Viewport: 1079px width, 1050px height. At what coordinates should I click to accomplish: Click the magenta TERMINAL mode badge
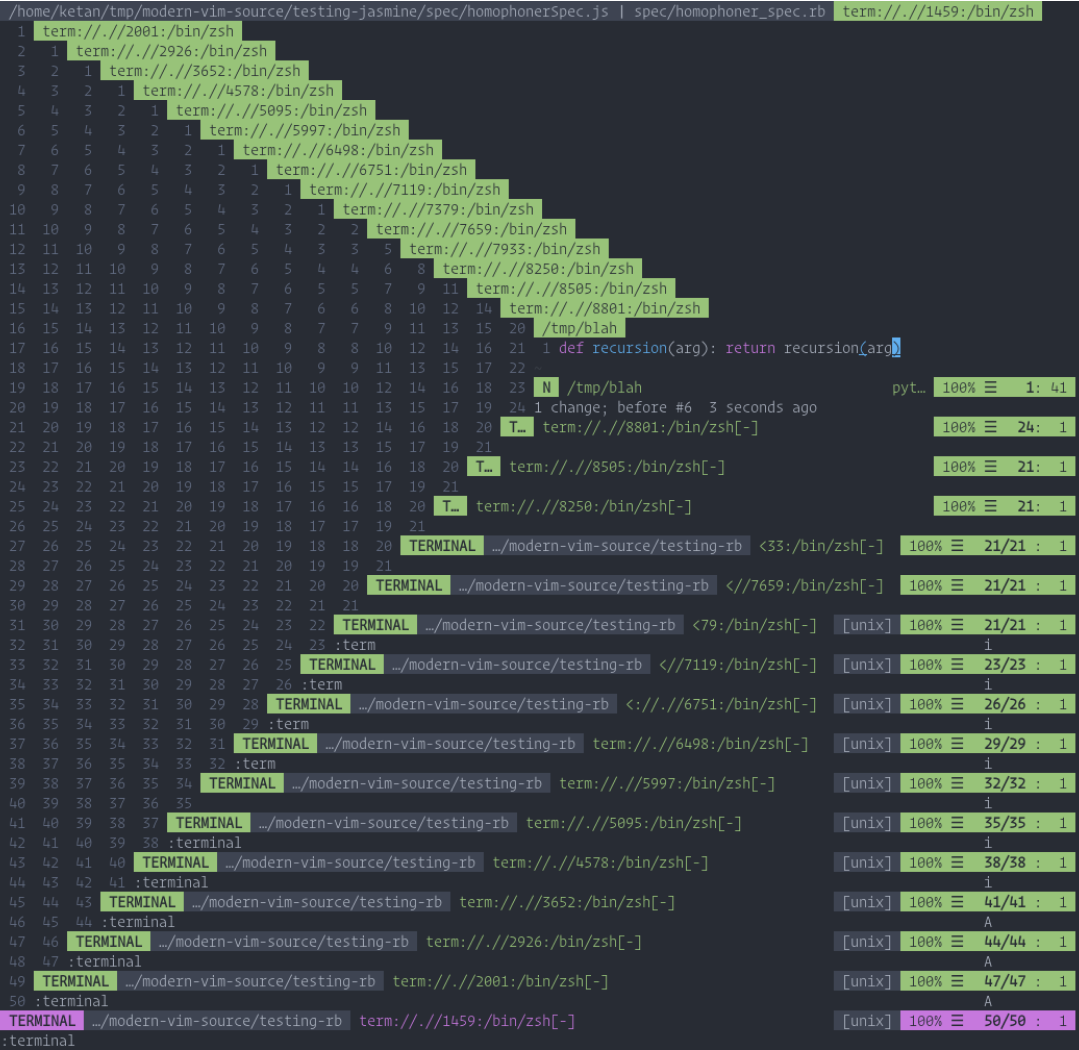click(x=42, y=1021)
